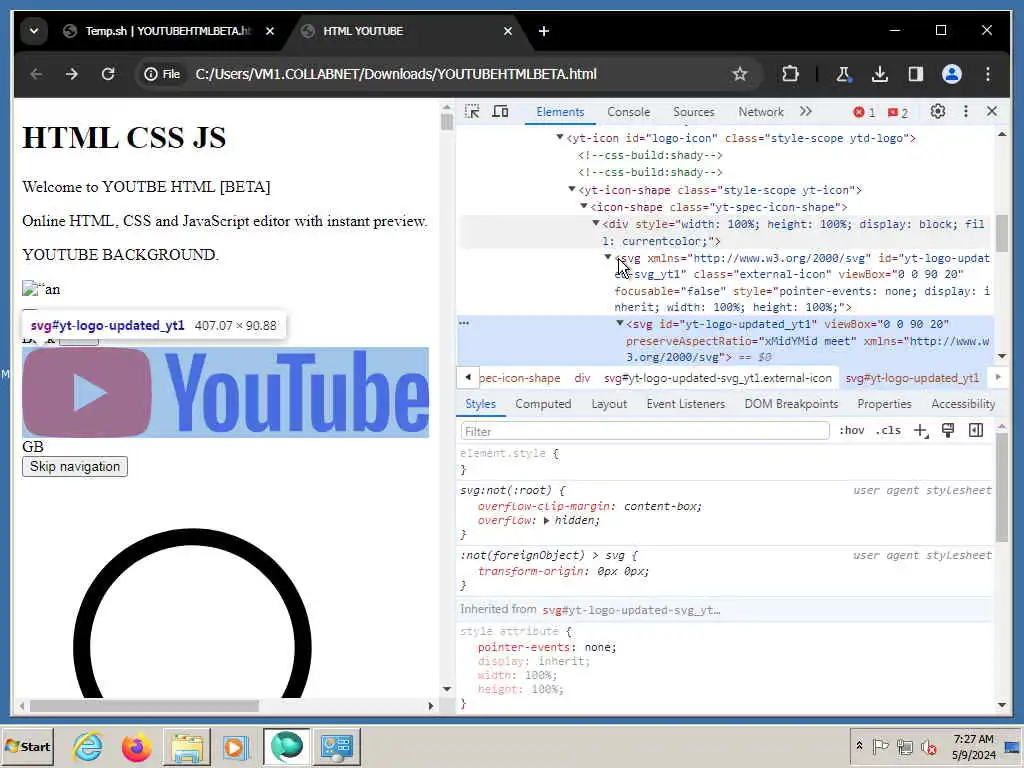
Task: Toggle the :hov element state button
Action: tap(852, 430)
